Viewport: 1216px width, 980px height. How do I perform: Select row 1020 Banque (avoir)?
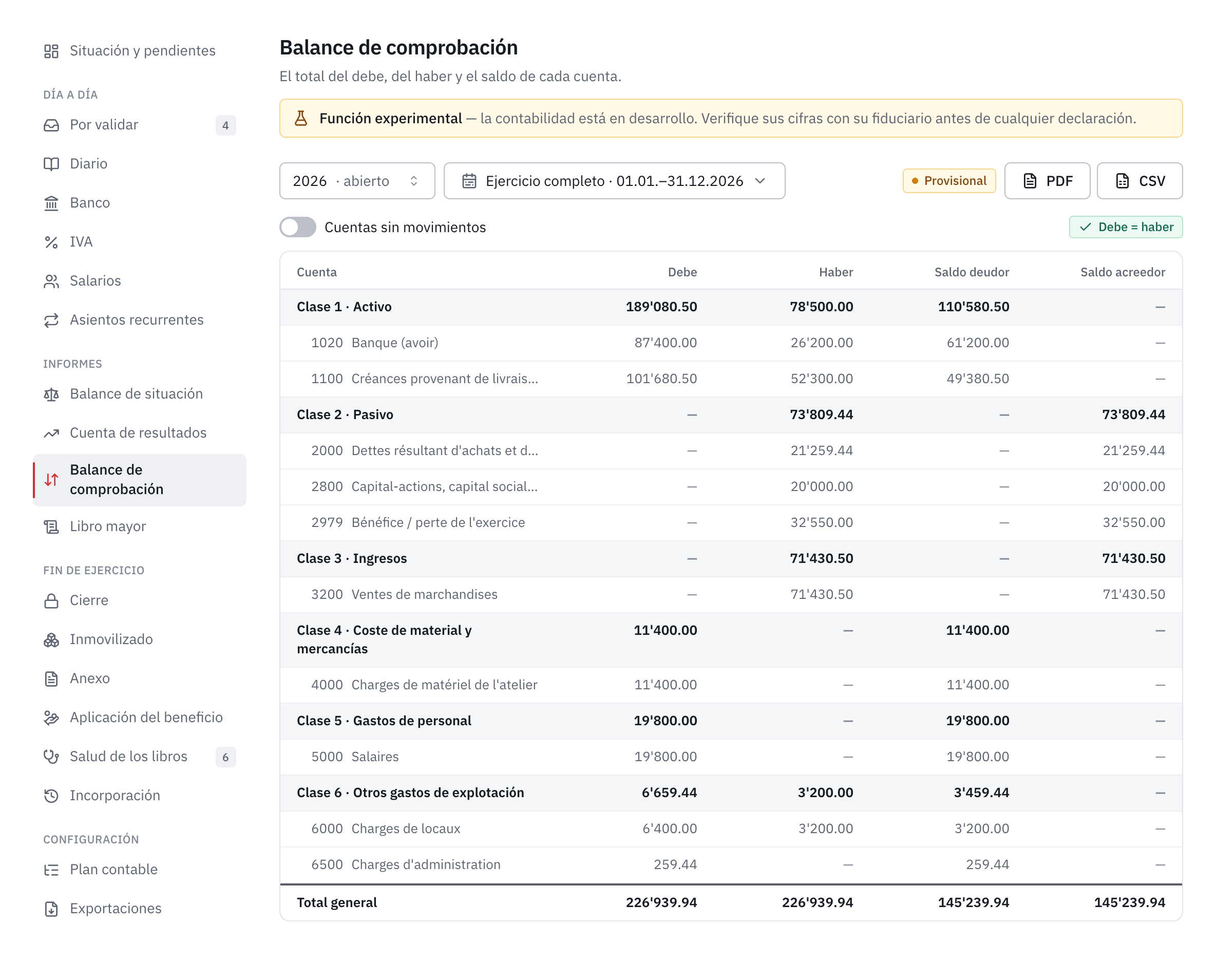tap(731, 343)
